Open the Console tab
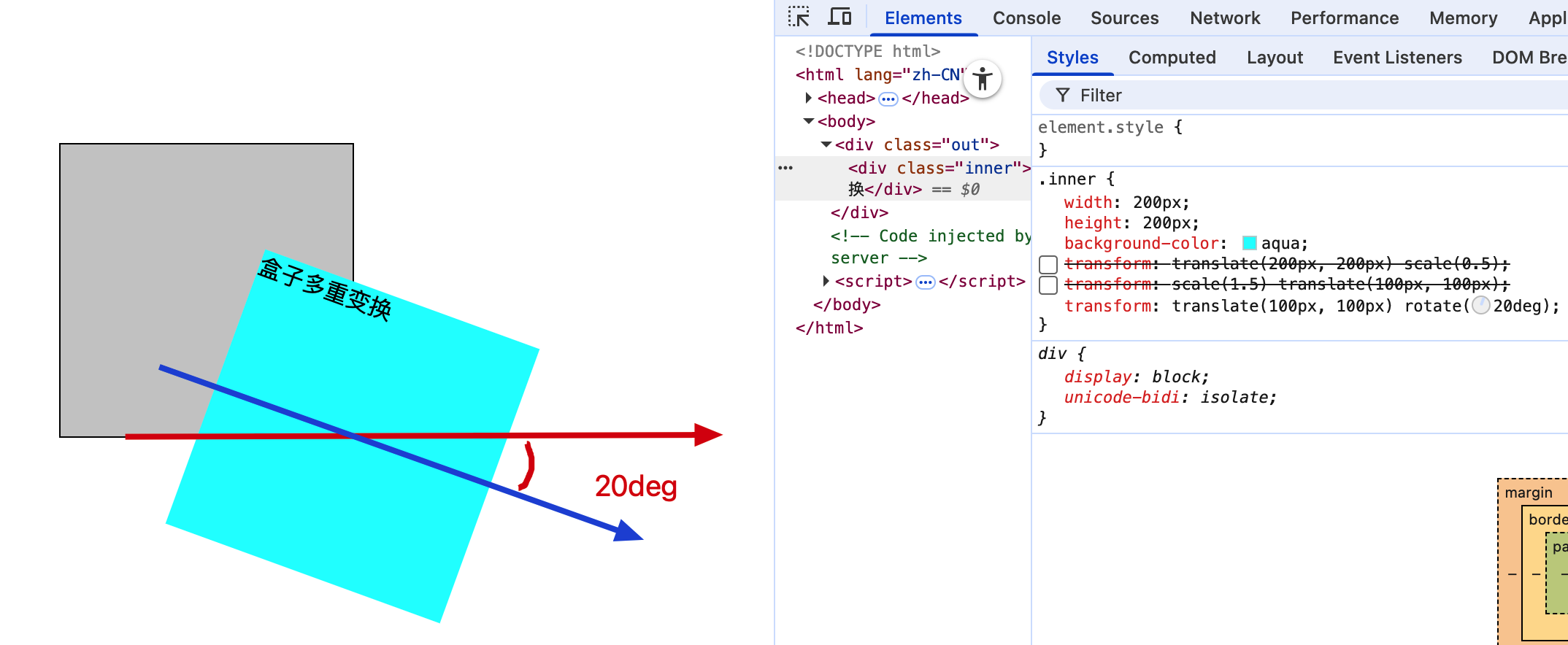This screenshot has width=1568, height=645. coord(1026,18)
